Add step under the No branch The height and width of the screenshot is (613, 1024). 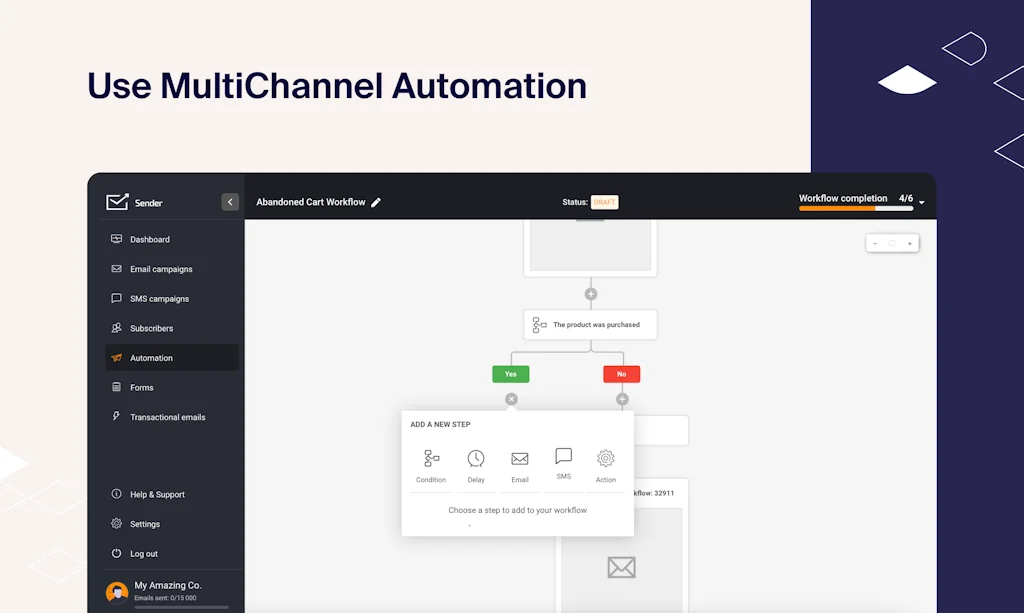(x=622, y=399)
